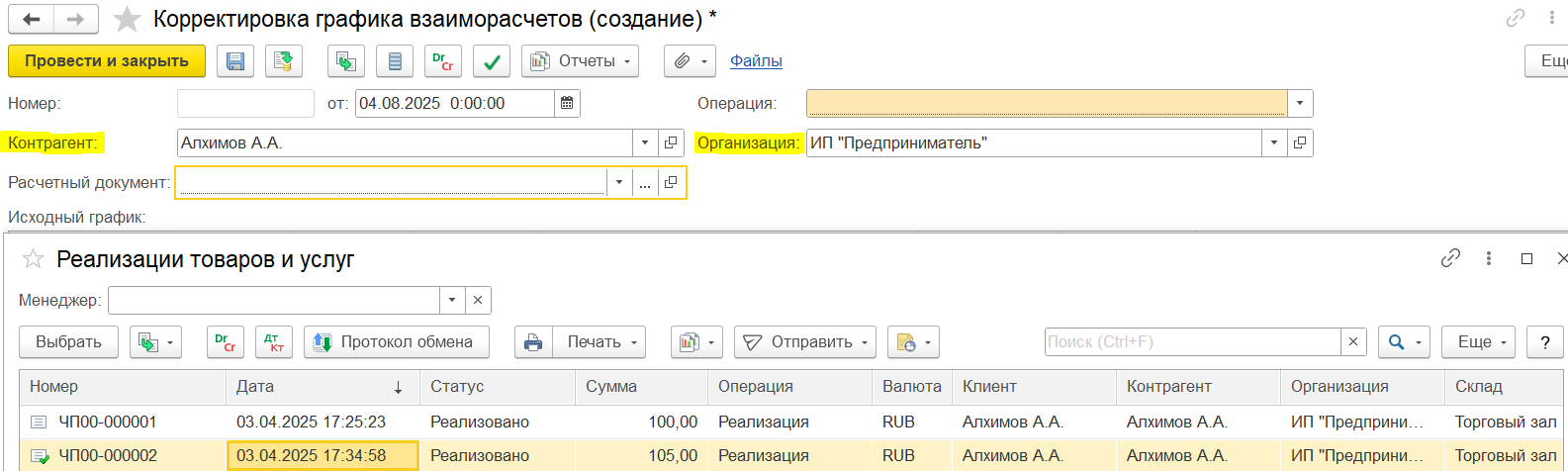Sort list by the Сумма column header
Image resolution: width=1568 pixels, height=471 pixels.
640,387
